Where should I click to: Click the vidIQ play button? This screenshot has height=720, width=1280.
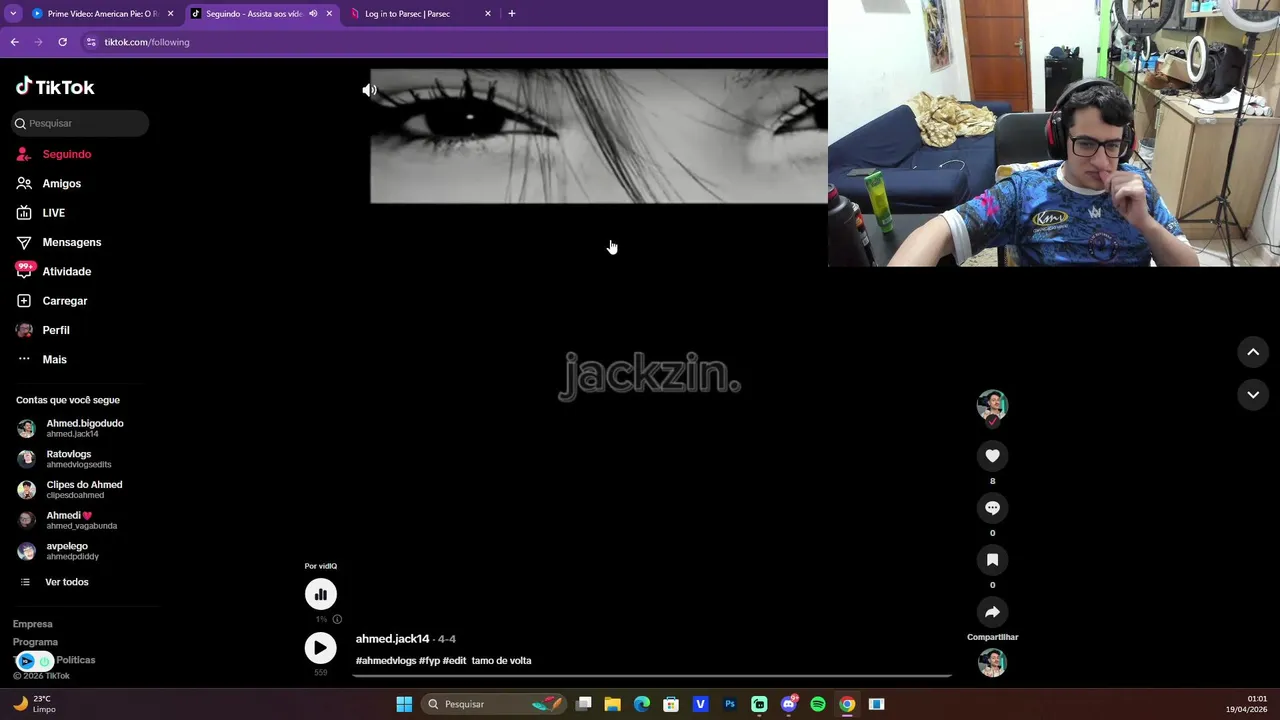pos(321,648)
